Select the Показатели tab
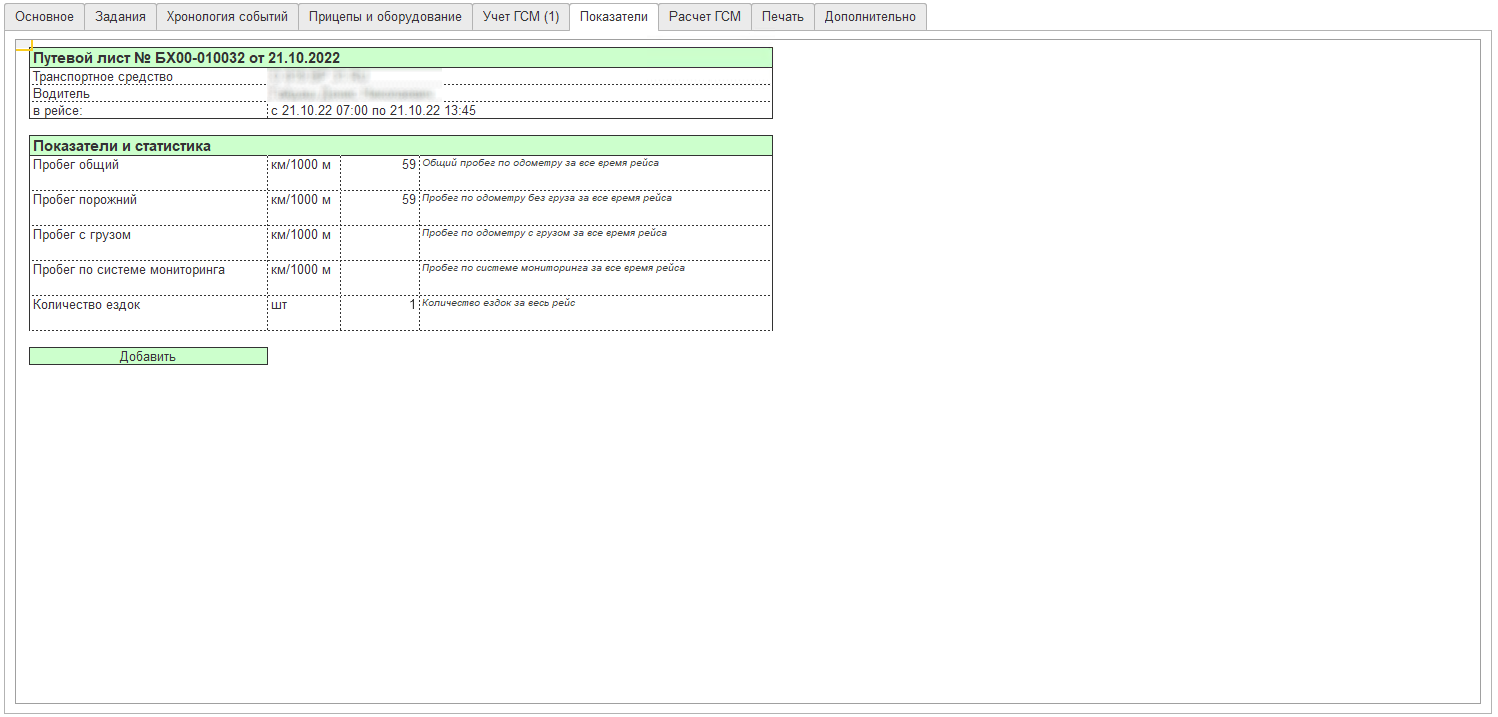Image resolution: width=1498 pixels, height=717 pixels. pos(613,17)
